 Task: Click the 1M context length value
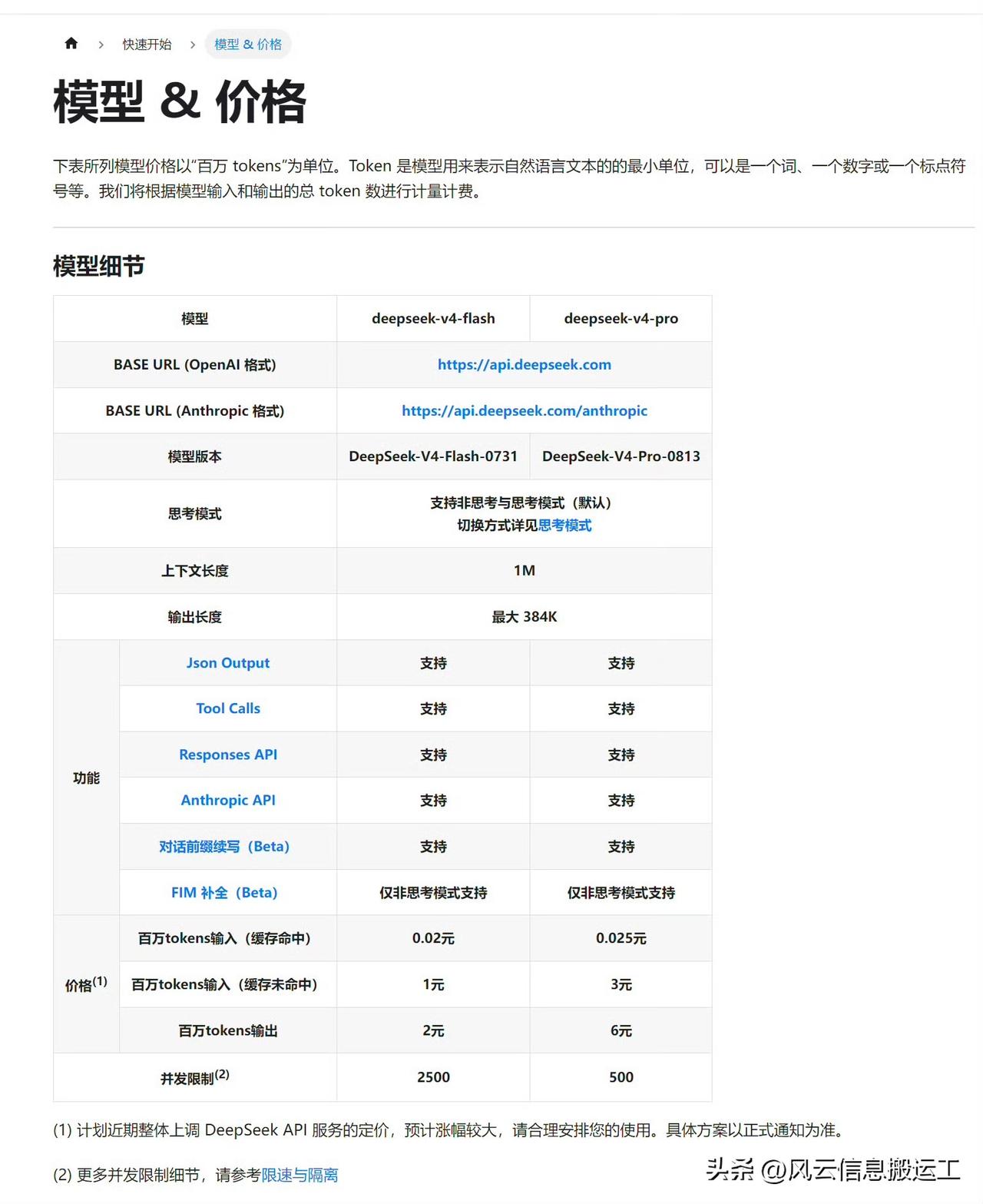(525, 570)
